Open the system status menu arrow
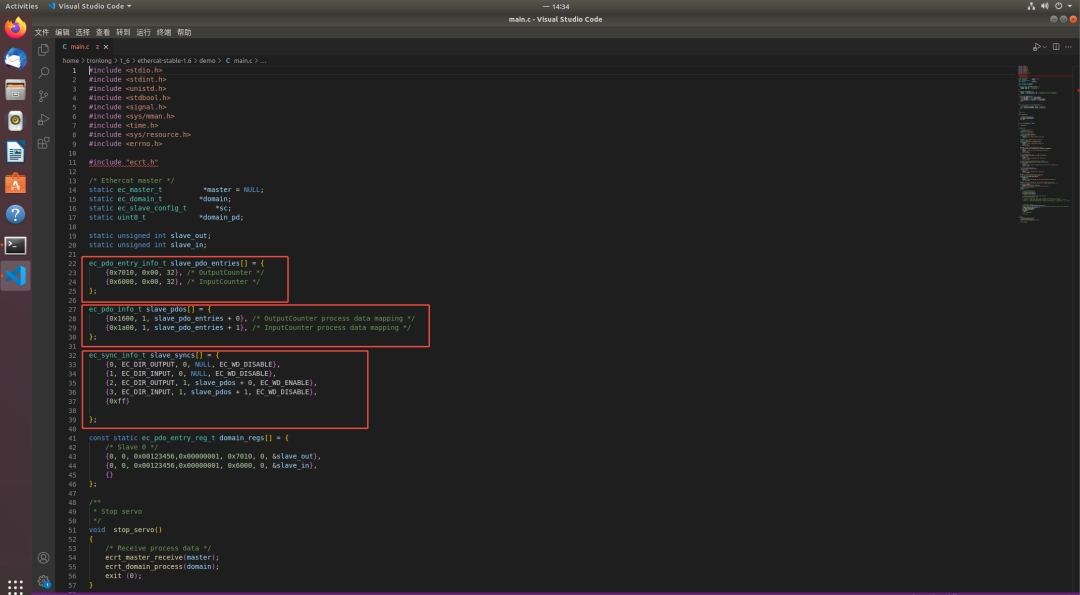 pyautogui.click(x=1071, y=6)
